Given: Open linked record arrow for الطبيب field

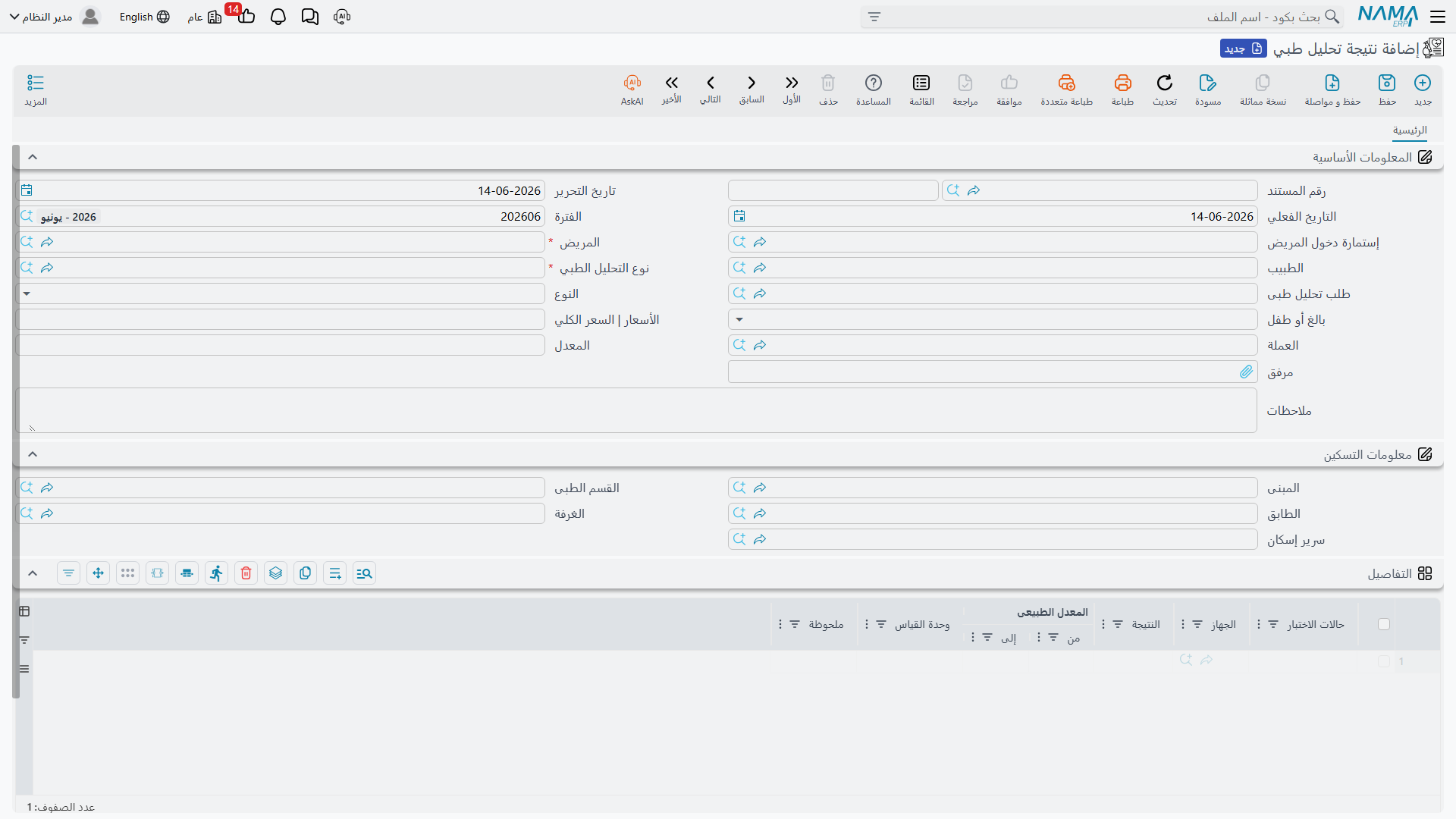Looking at the screenshot, I should [x=760, y=268].
